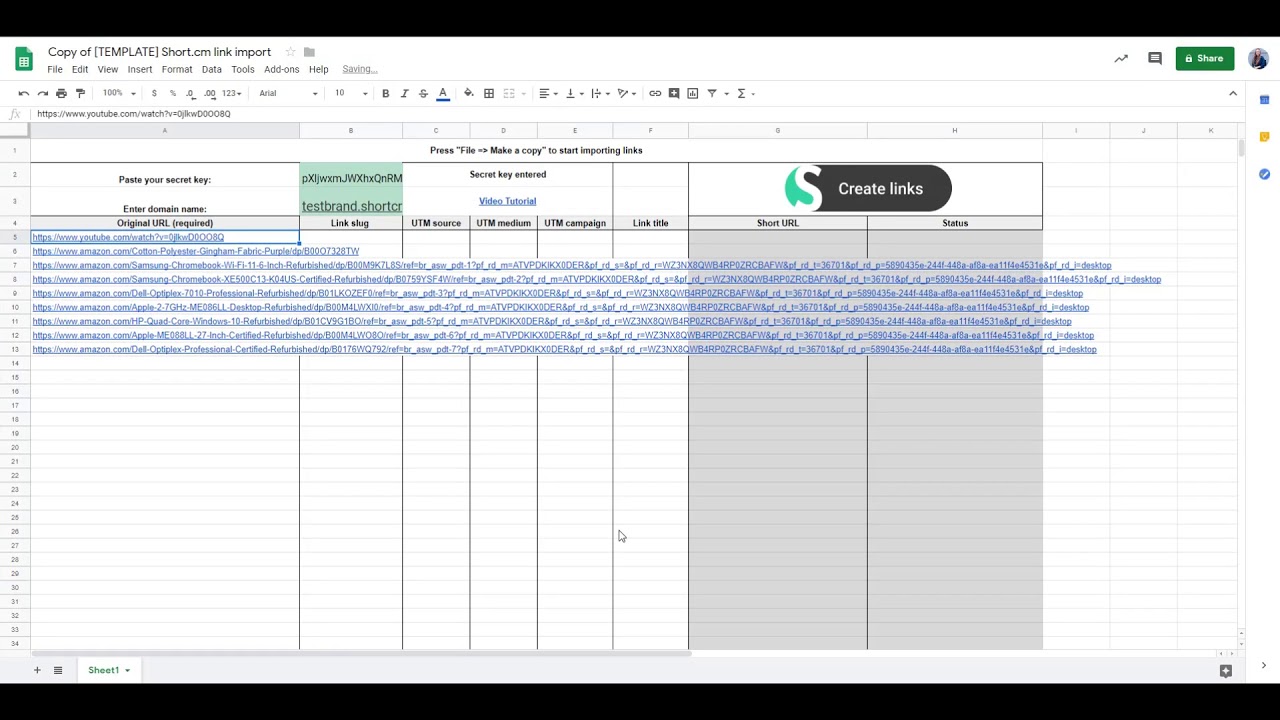
Task: Open the Tools menu
Action: click(x=243, y=69)
